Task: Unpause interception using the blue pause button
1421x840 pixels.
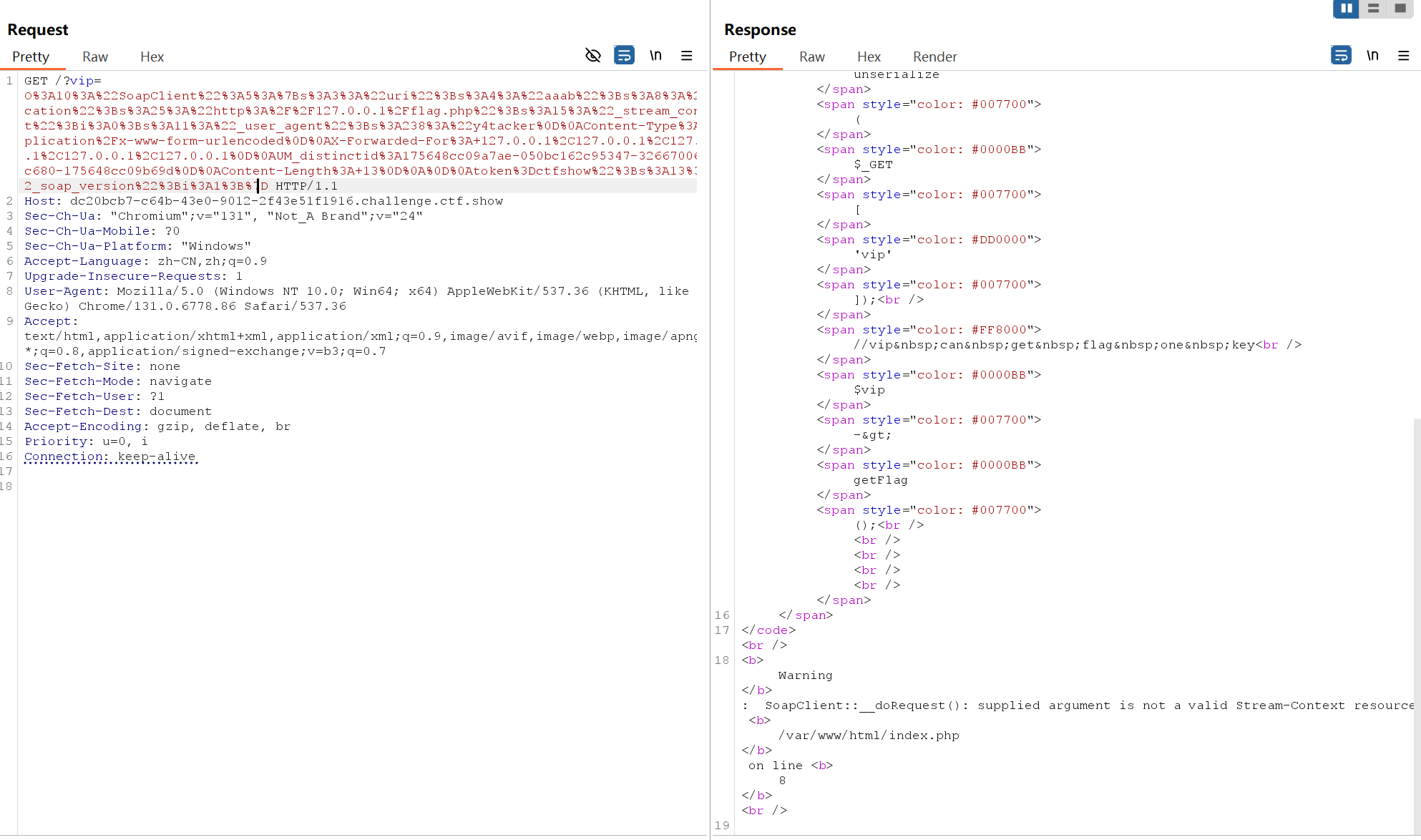Action: [x=1346, y=9]
